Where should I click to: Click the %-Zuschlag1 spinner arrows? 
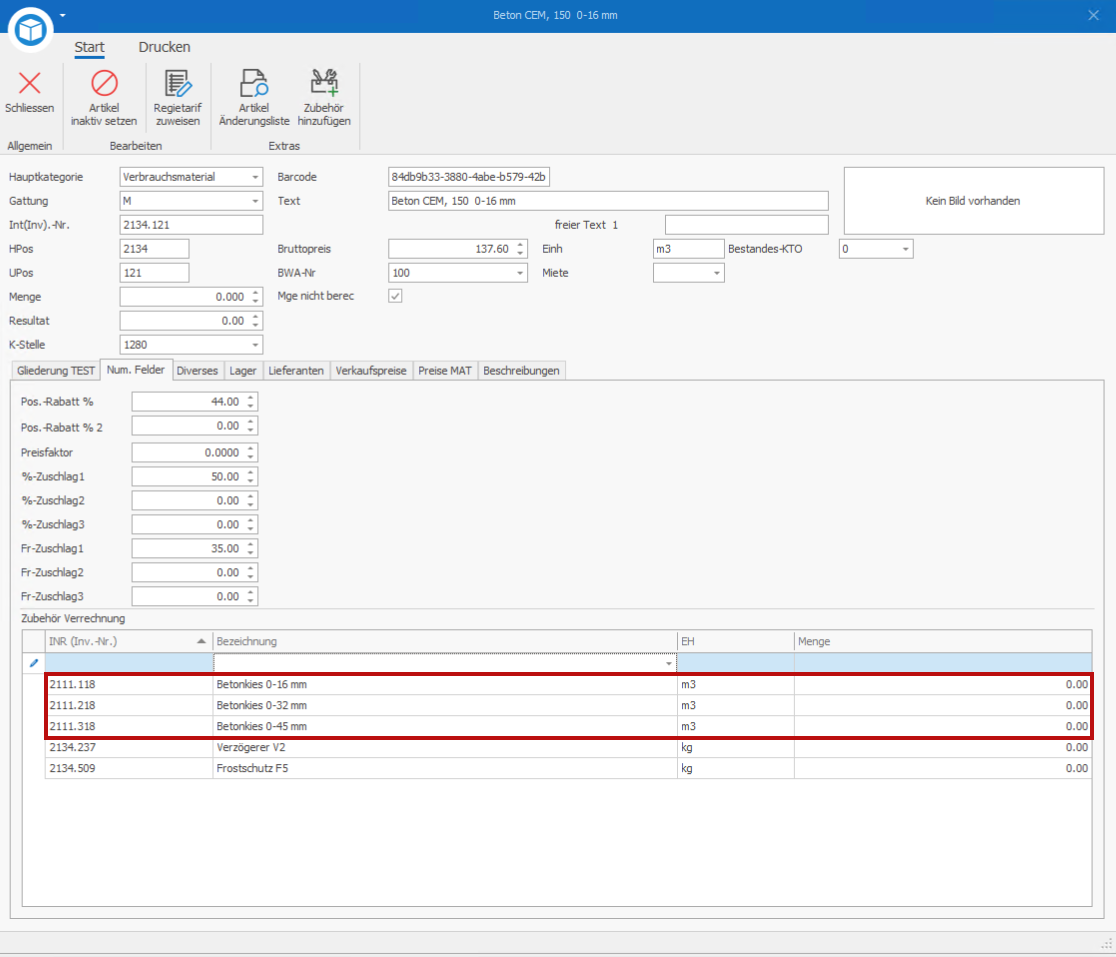(x=251, y=477)
